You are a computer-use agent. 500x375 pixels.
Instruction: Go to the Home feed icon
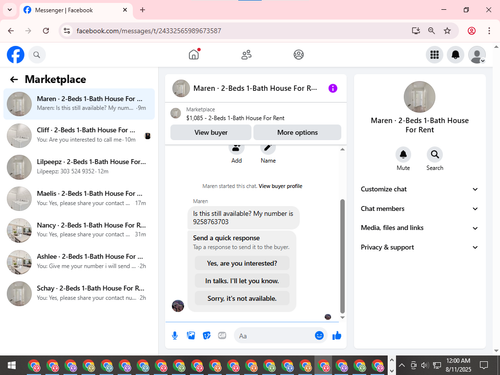coord(194,55)
